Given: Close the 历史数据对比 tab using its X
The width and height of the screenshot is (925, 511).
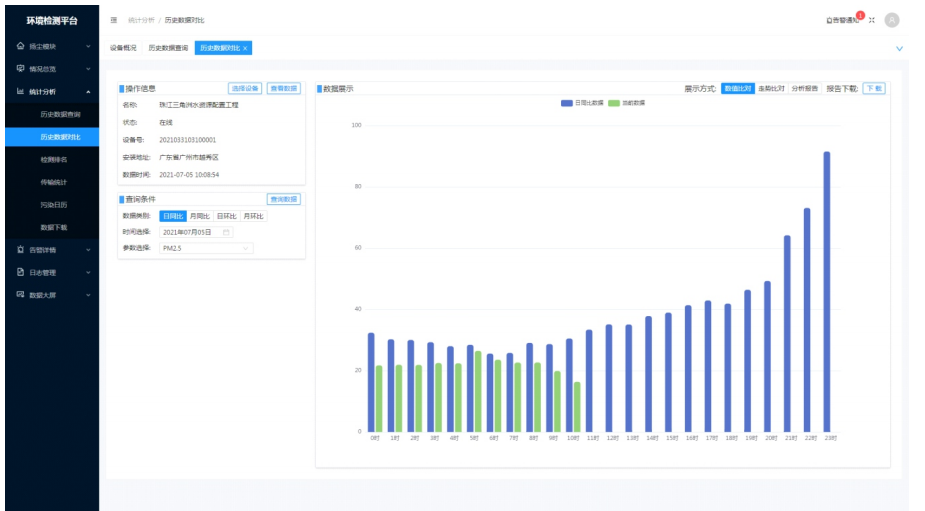Looking at the screenshot, I should pos(246,48).
